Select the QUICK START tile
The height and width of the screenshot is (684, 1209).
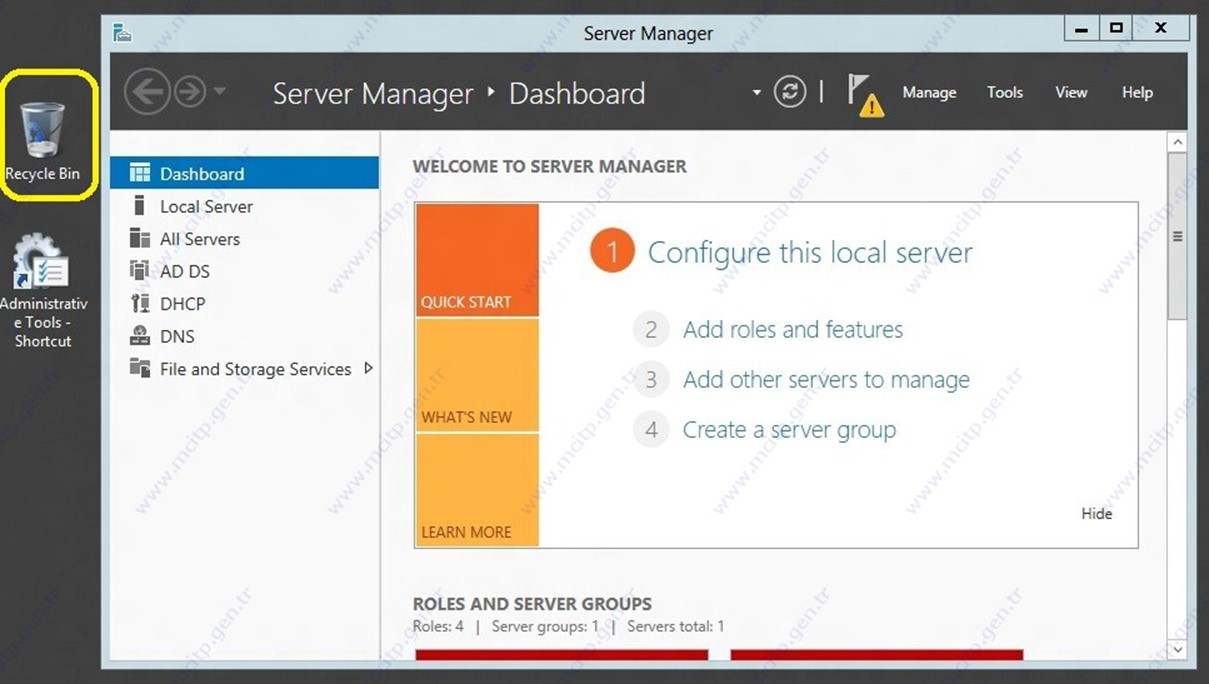pyautogui.click(x=477, y=261)
